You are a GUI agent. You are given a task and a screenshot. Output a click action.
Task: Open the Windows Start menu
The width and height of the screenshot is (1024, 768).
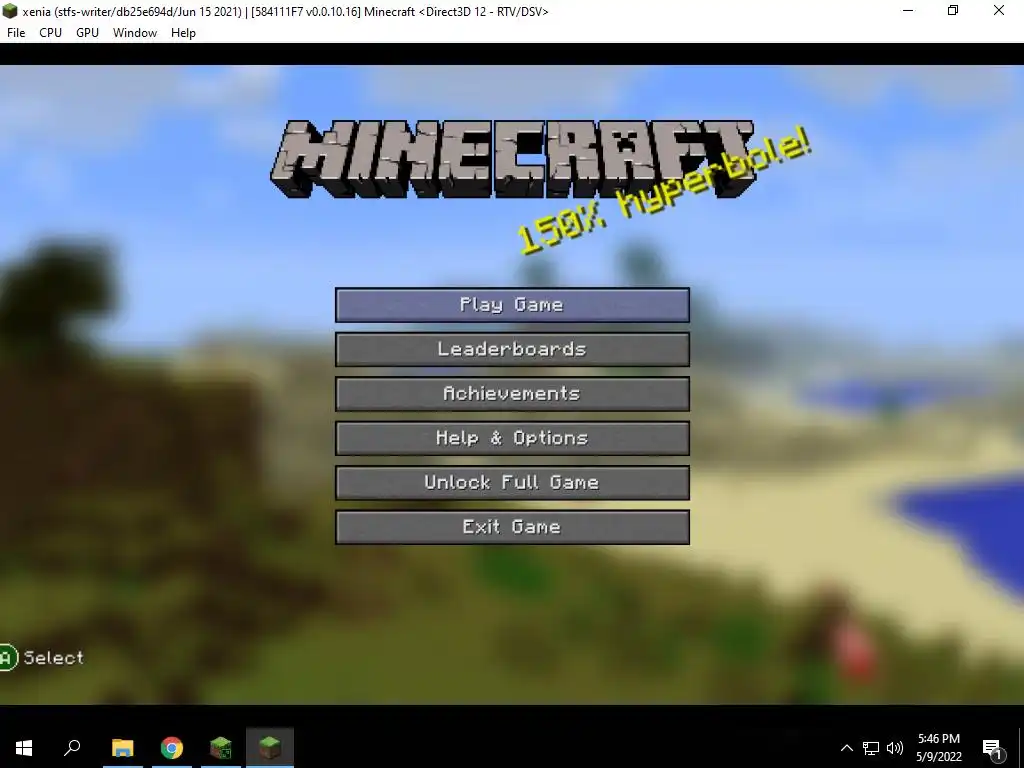(x=24, y=748)
